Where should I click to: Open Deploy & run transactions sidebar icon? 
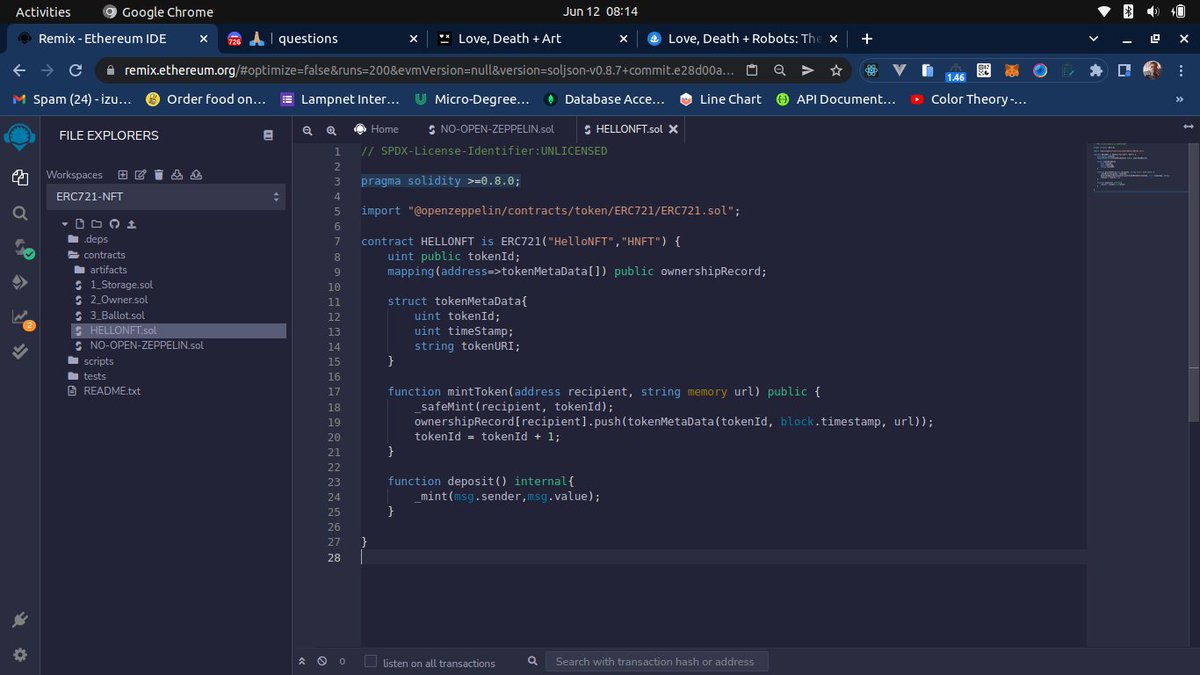[x=20, y=282]
